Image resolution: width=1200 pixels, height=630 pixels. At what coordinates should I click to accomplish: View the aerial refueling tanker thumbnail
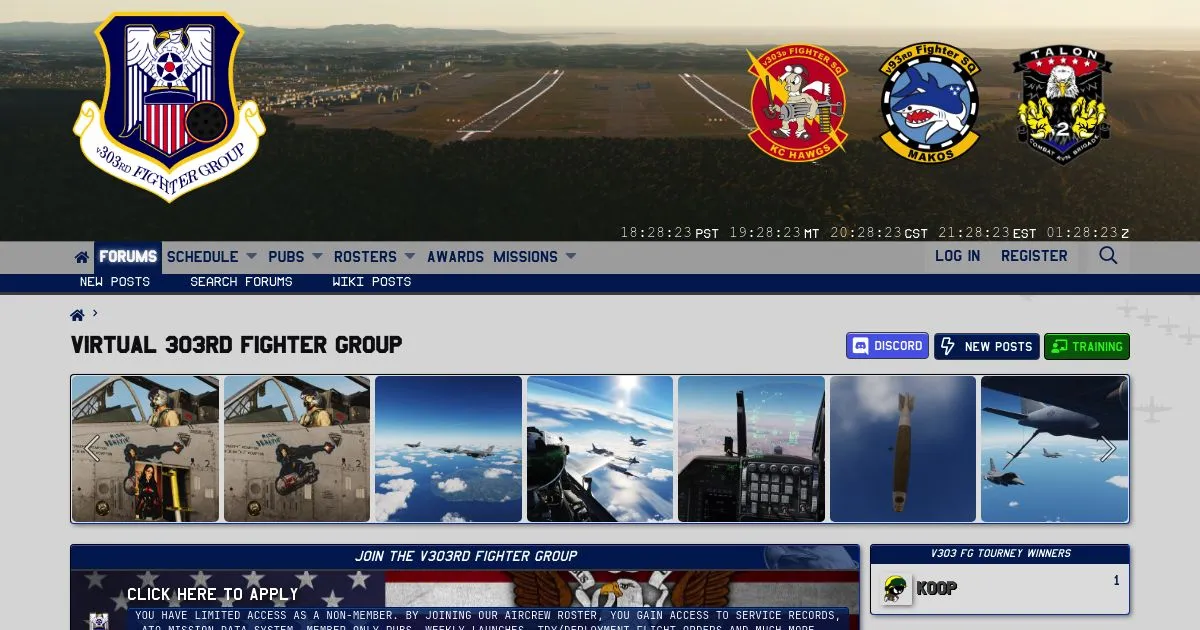point(1054,449)
